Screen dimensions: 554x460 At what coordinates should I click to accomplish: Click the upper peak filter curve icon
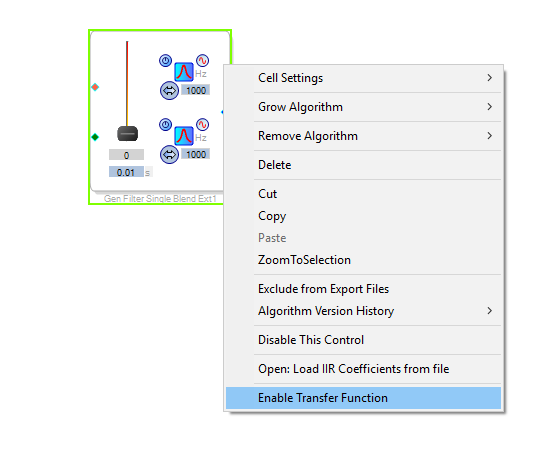tap(184, 72)
